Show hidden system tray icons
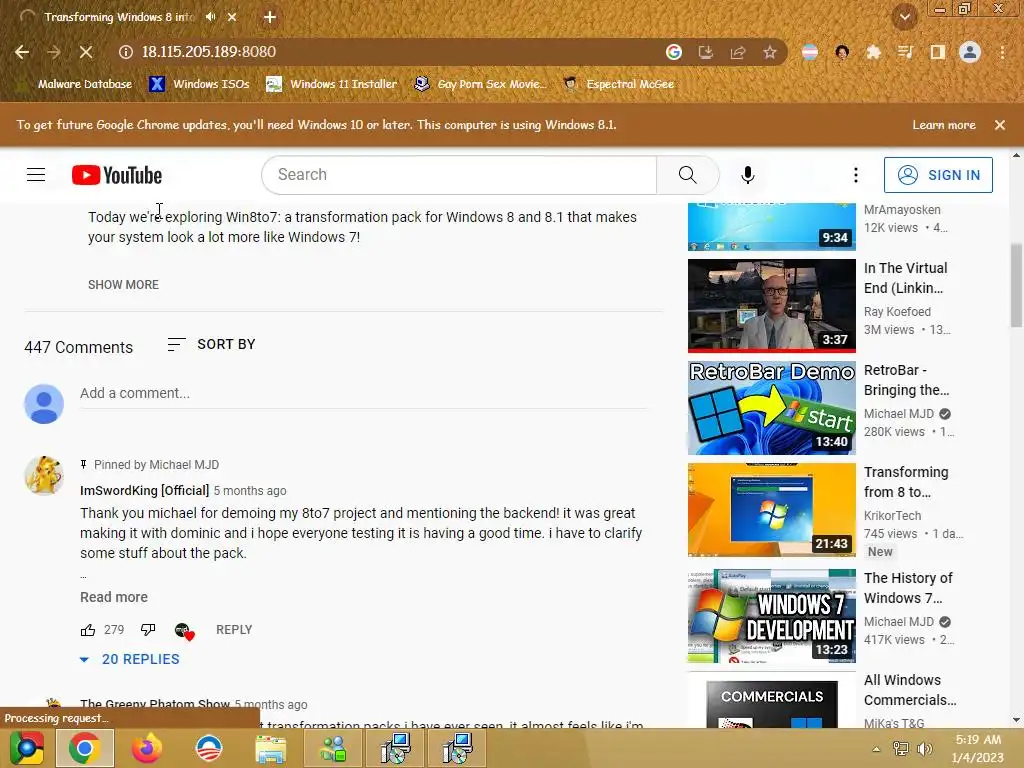Viewport: 1024px width, 768px height. [876, 749]
